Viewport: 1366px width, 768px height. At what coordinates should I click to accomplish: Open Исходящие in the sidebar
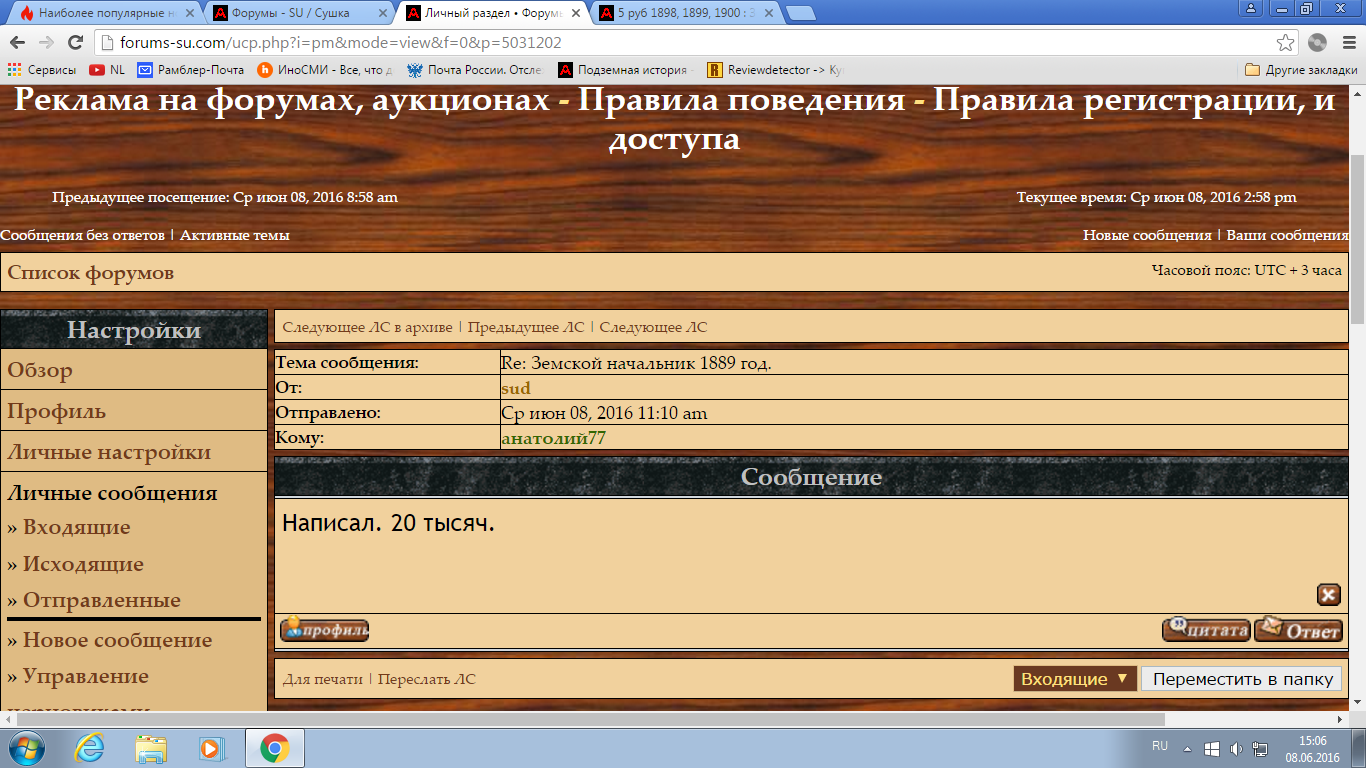click(x=83, y=564)
